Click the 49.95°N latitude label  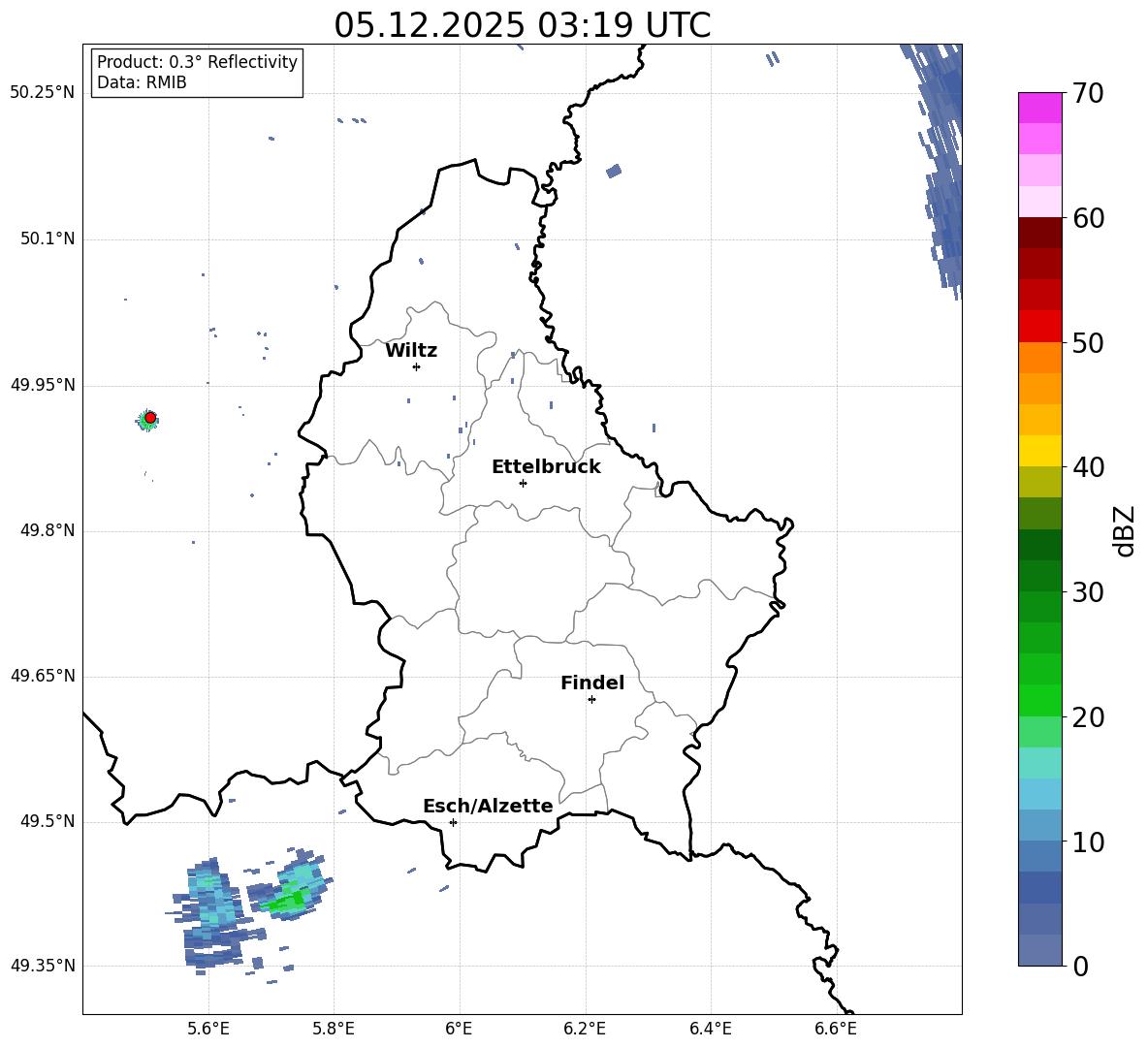pos(43,385)
